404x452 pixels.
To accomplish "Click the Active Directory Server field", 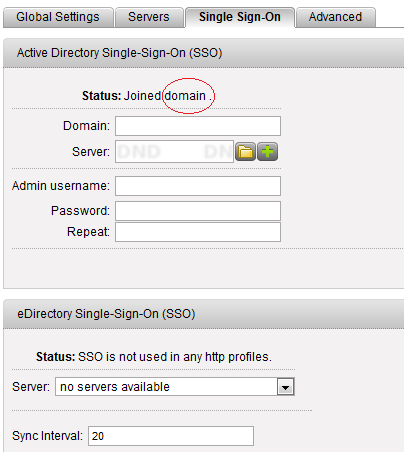I will (x=174, y=152).
